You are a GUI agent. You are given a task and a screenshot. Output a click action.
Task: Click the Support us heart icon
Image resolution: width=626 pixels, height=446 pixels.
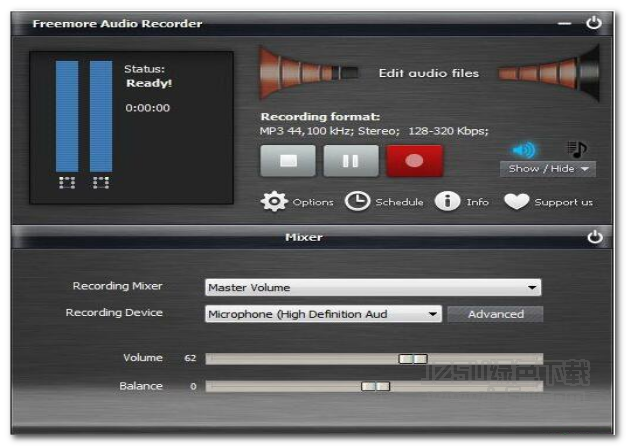[x=517, y=201]
